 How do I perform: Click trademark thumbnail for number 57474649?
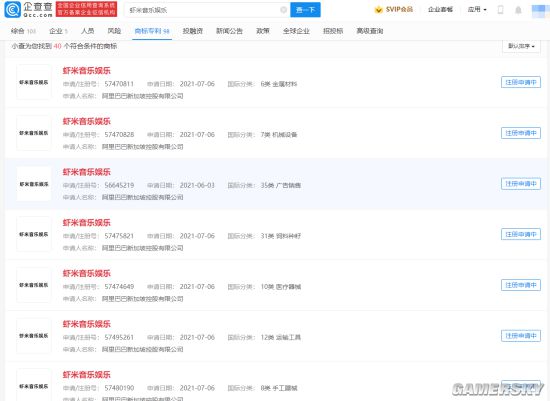(34, 285)
